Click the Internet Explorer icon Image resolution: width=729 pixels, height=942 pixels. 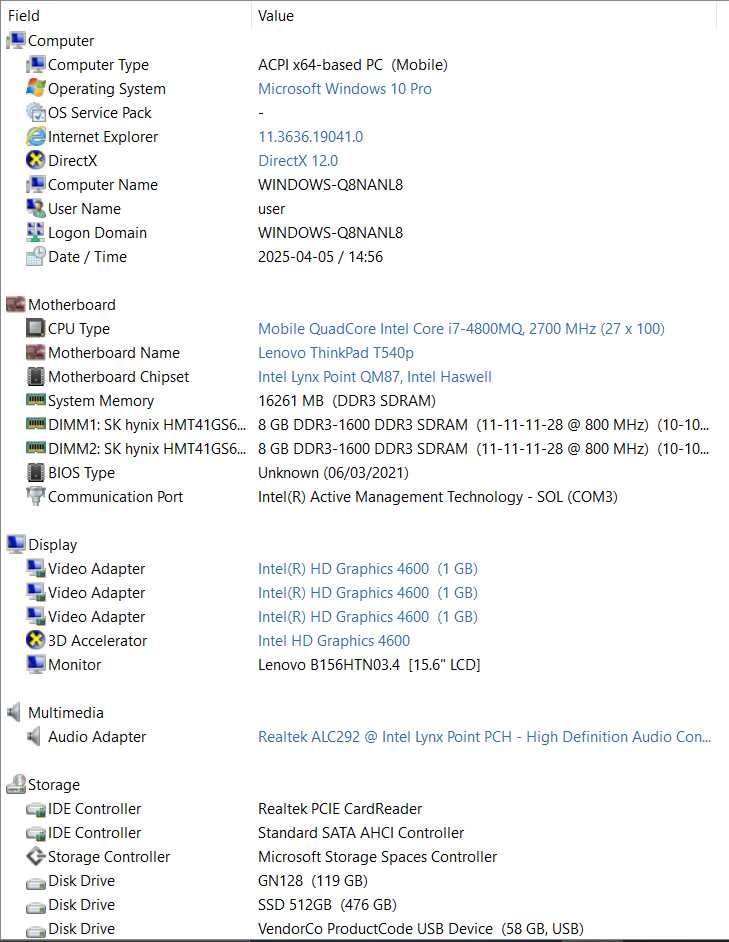pos(35,136)
